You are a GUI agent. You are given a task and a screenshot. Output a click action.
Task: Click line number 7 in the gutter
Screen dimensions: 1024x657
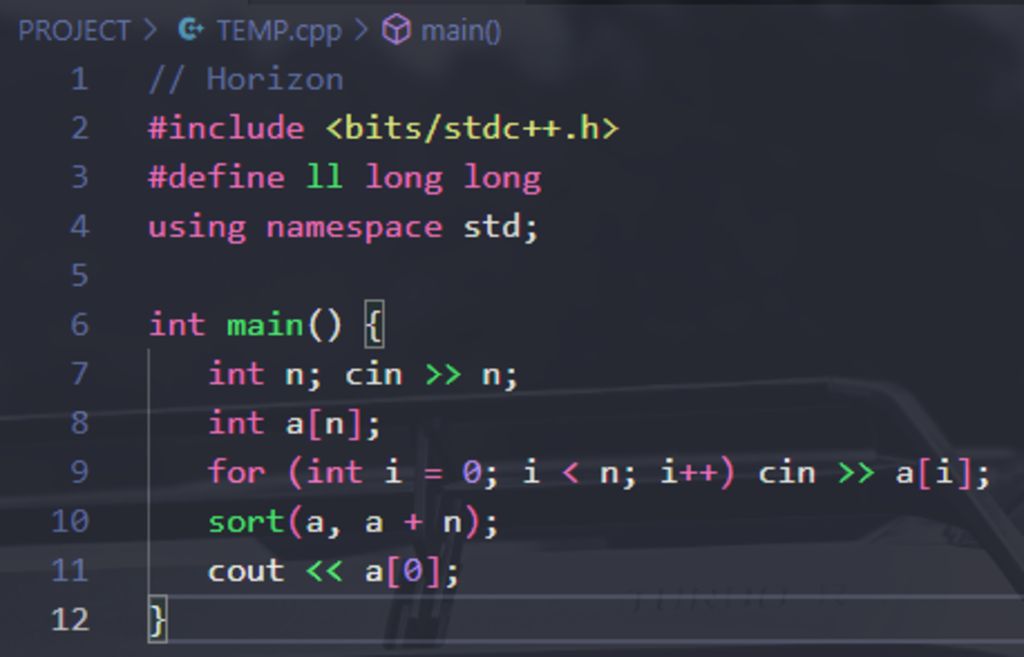(x=80, y=374)
